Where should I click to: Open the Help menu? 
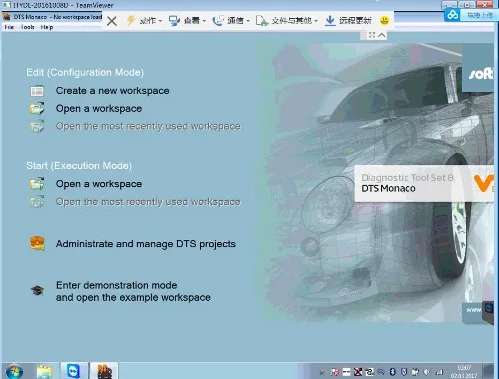(x=47, y=27)
